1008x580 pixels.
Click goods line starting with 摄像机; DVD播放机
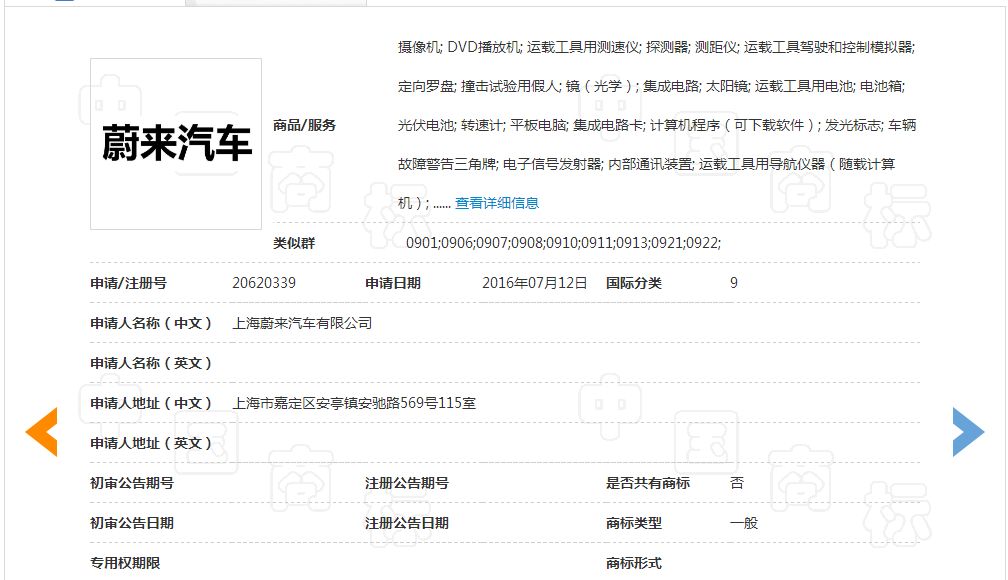[x=656, y=47]
